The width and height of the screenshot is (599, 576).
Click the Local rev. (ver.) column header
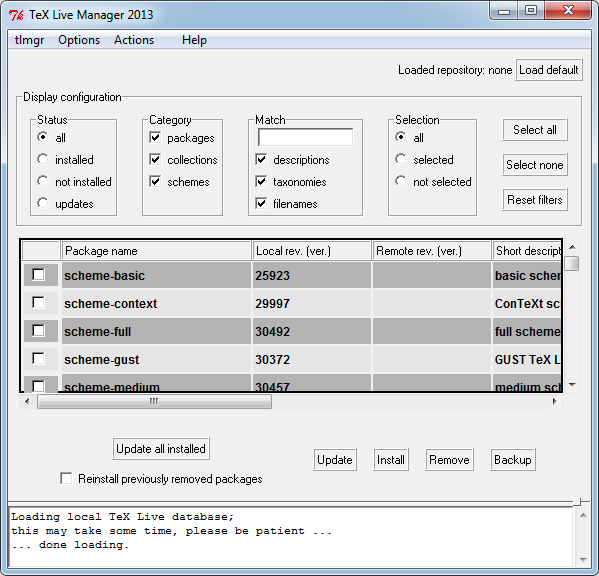pyautogui.click(x=311, y=251)
